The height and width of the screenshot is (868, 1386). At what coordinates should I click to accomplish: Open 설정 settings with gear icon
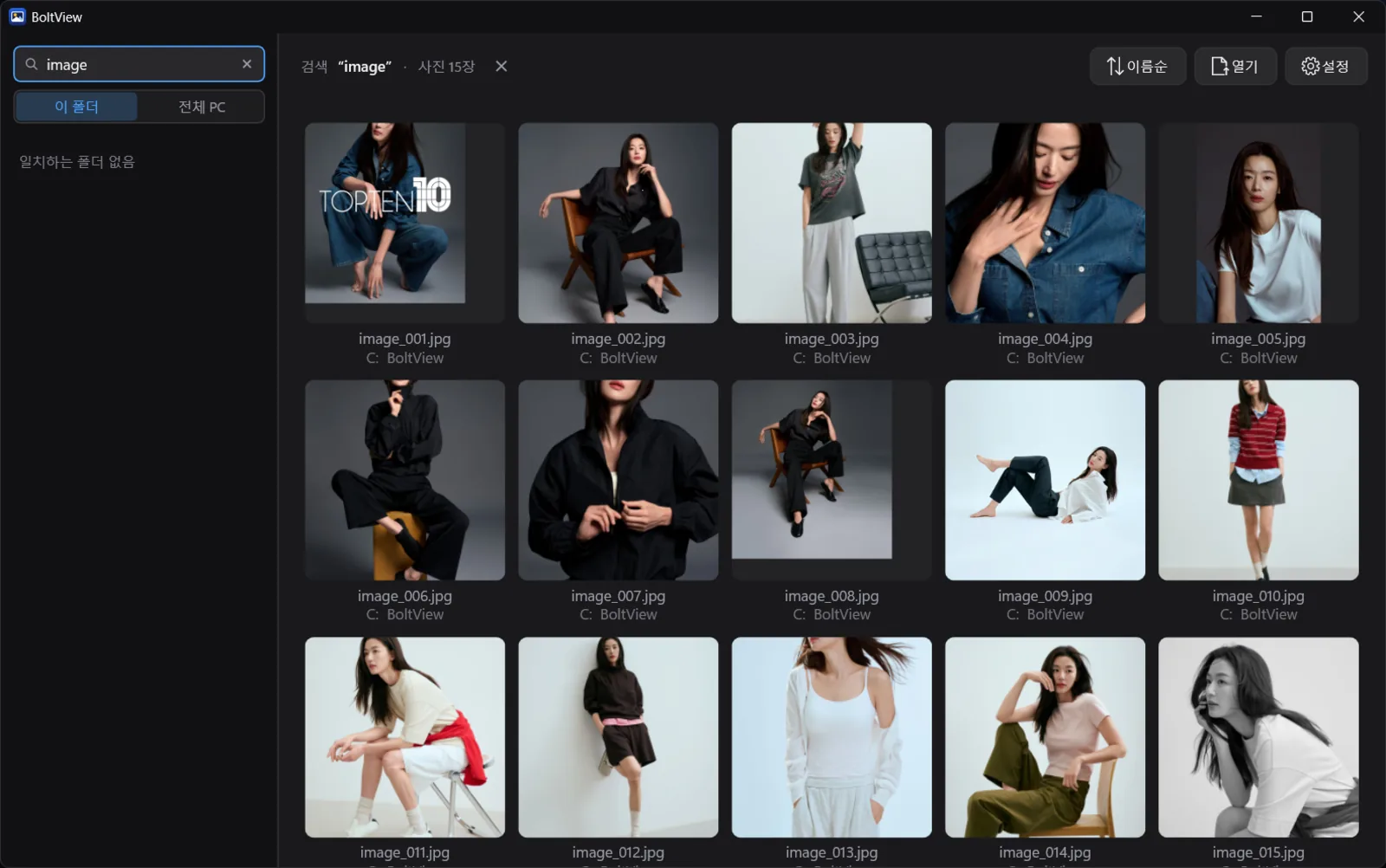click(x=1325, y=66)
